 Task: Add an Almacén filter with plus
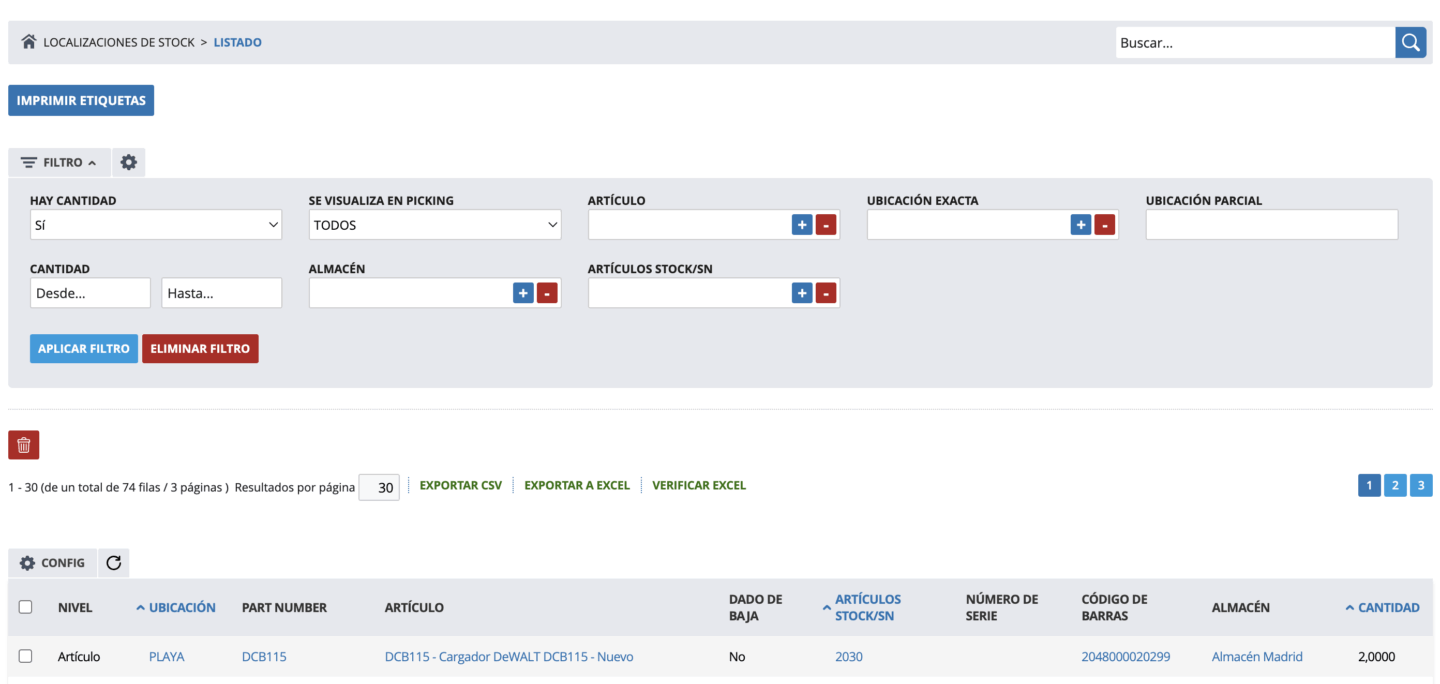coord(522,293)
